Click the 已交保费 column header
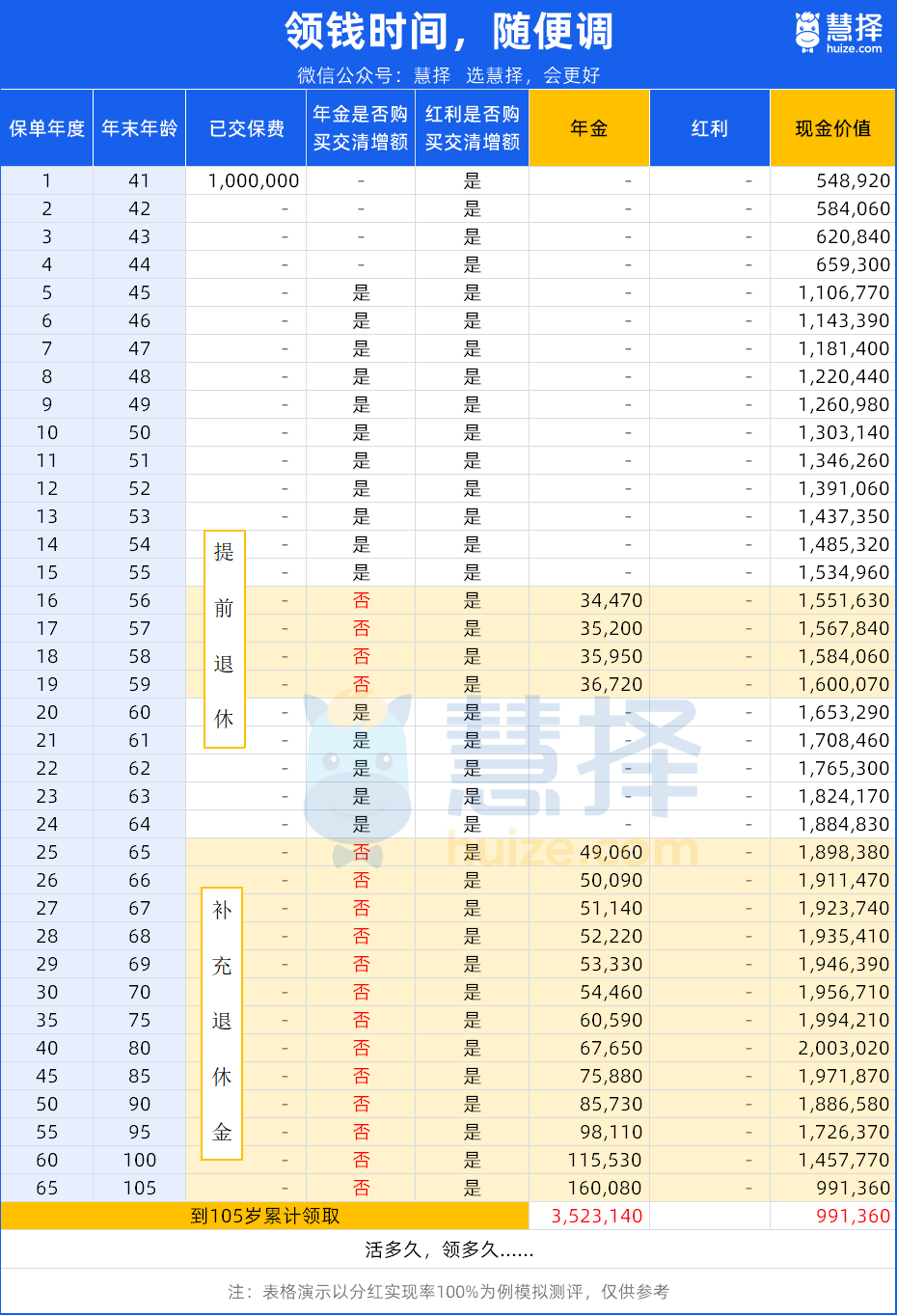The width and height of the screenshot is (897, 1316). 247,128
